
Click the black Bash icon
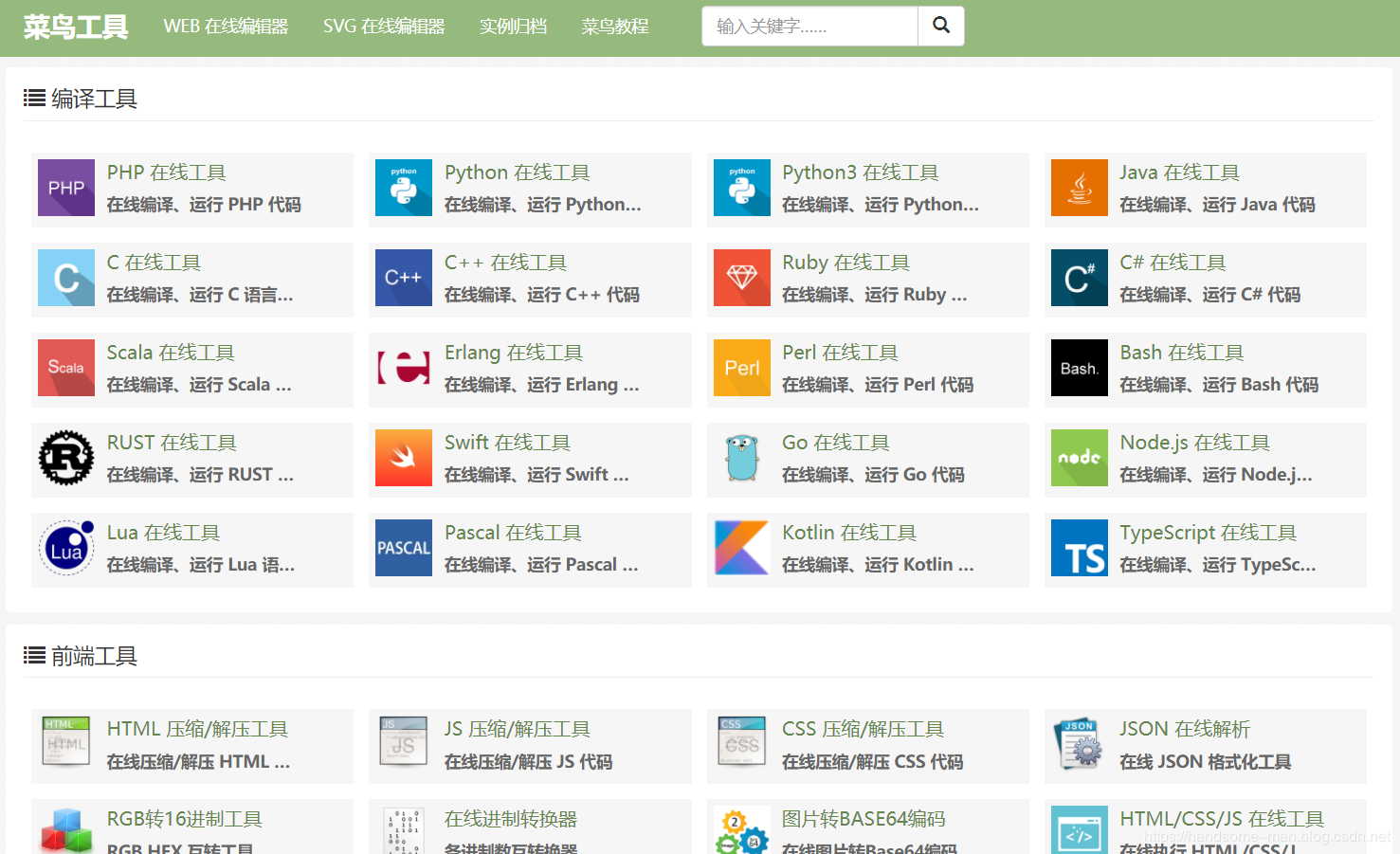coord(1080,368)
